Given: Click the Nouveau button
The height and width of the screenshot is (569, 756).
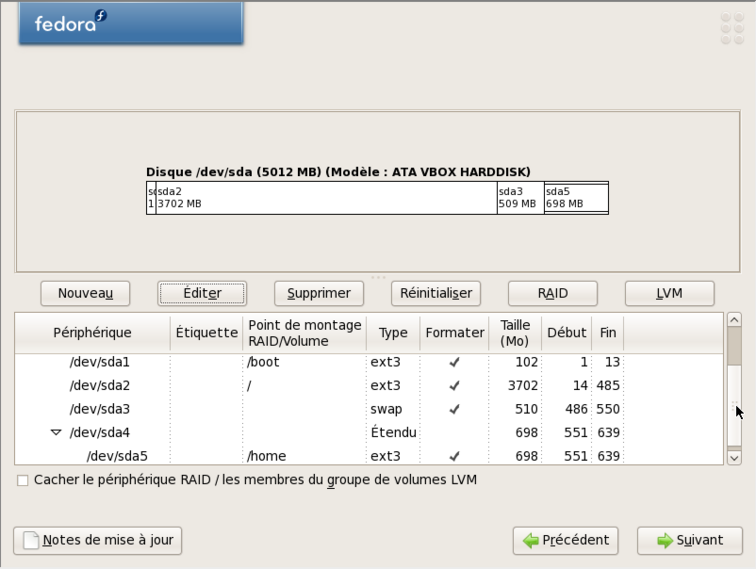Looking at the screenshot, I should [85, 293].
